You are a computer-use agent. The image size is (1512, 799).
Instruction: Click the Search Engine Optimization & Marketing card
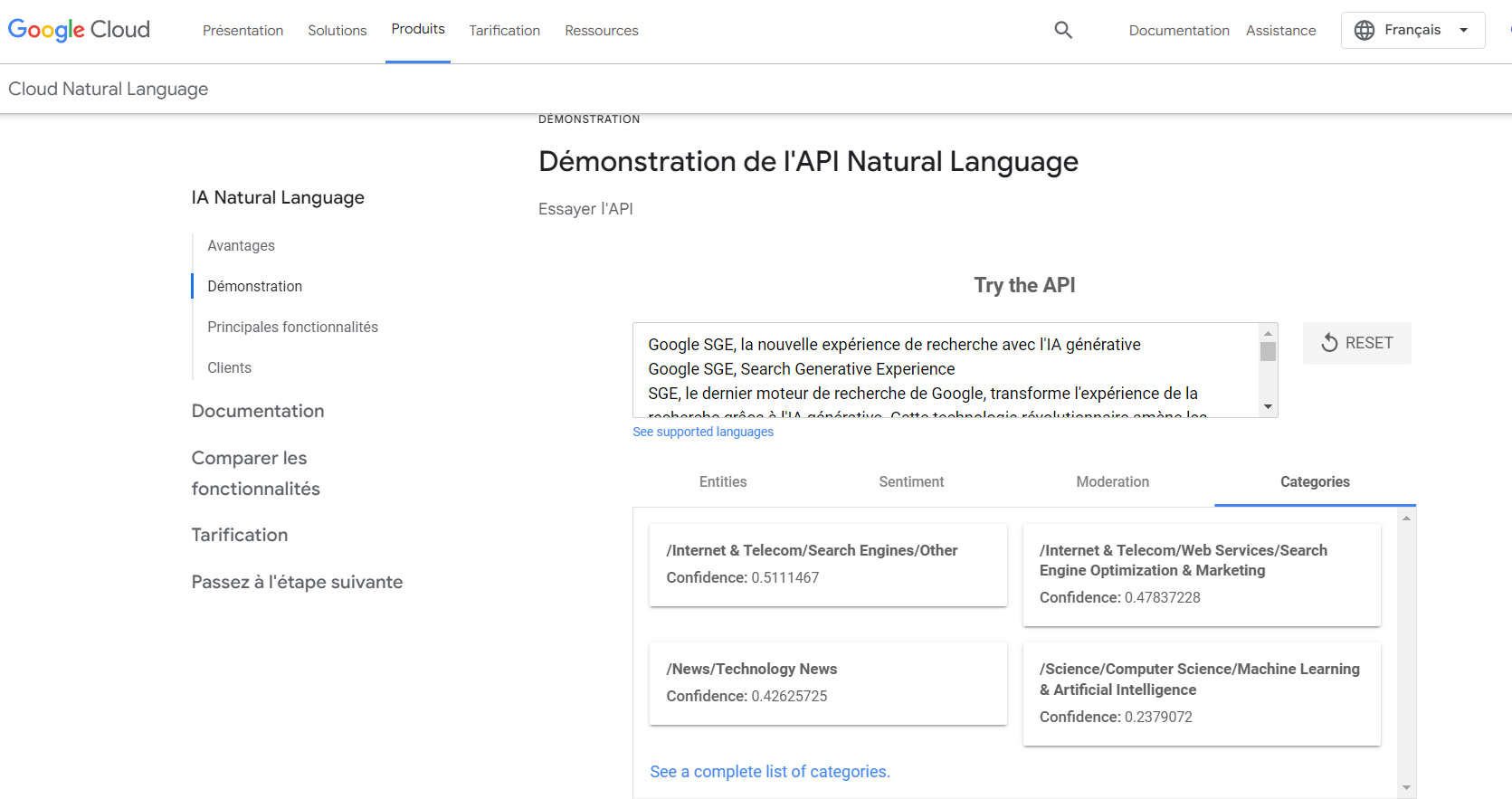click(1202, 575)
